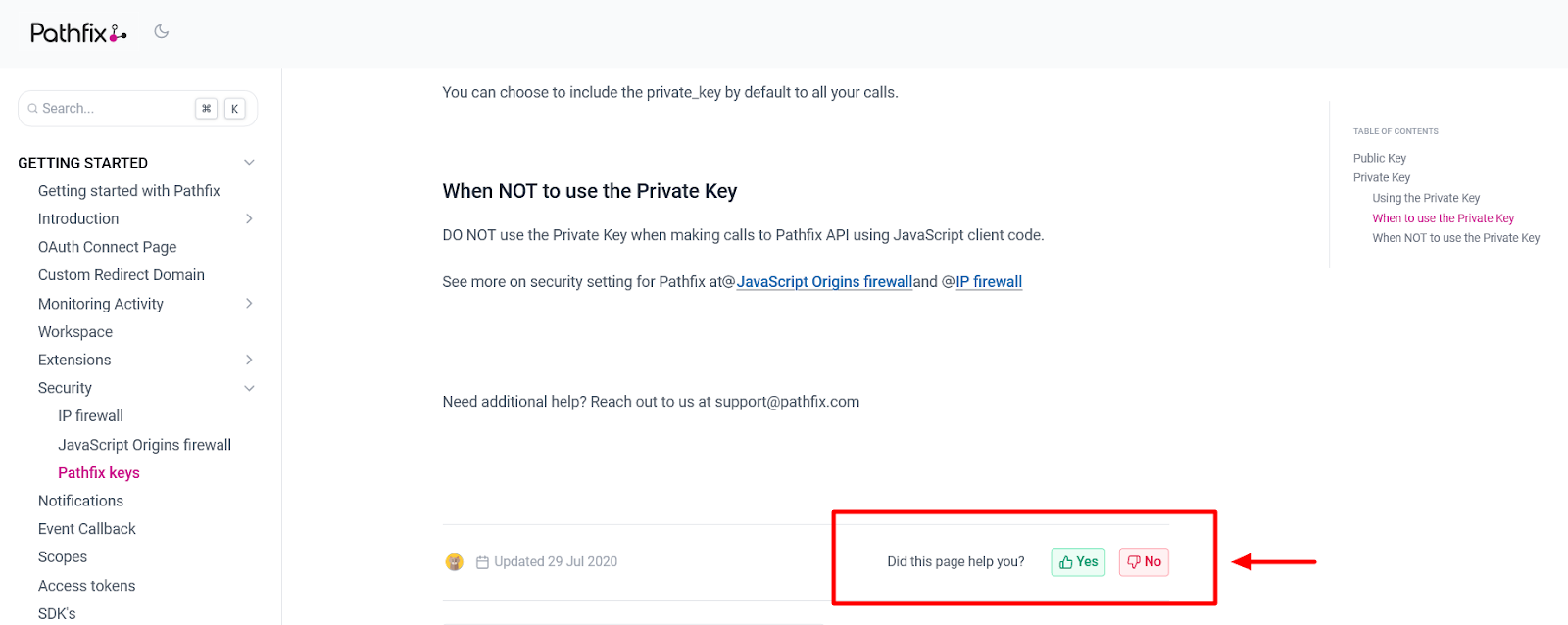
Task: Click the calendar icon beside updated date
Action: (x=482, y=562)
